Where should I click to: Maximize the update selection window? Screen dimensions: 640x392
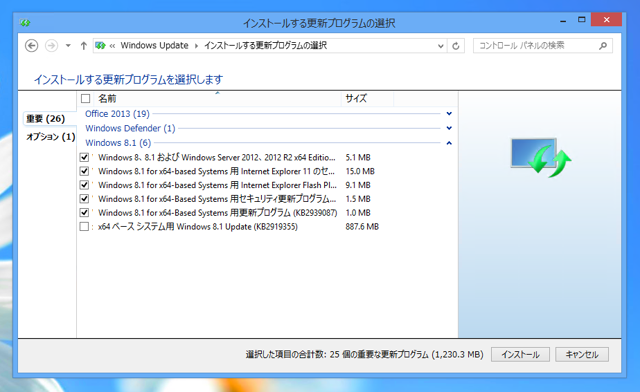582,20
